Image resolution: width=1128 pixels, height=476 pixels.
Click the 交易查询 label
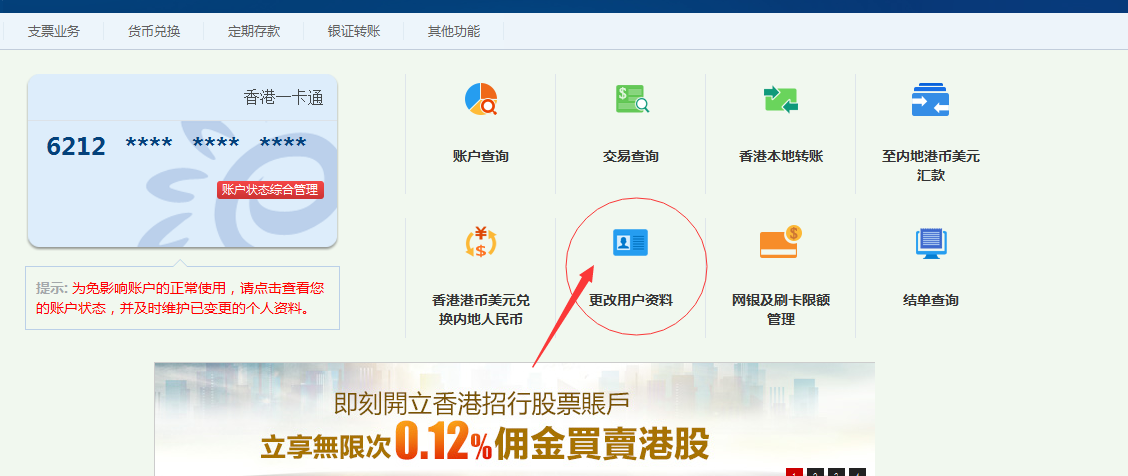(x=631, y=156)
